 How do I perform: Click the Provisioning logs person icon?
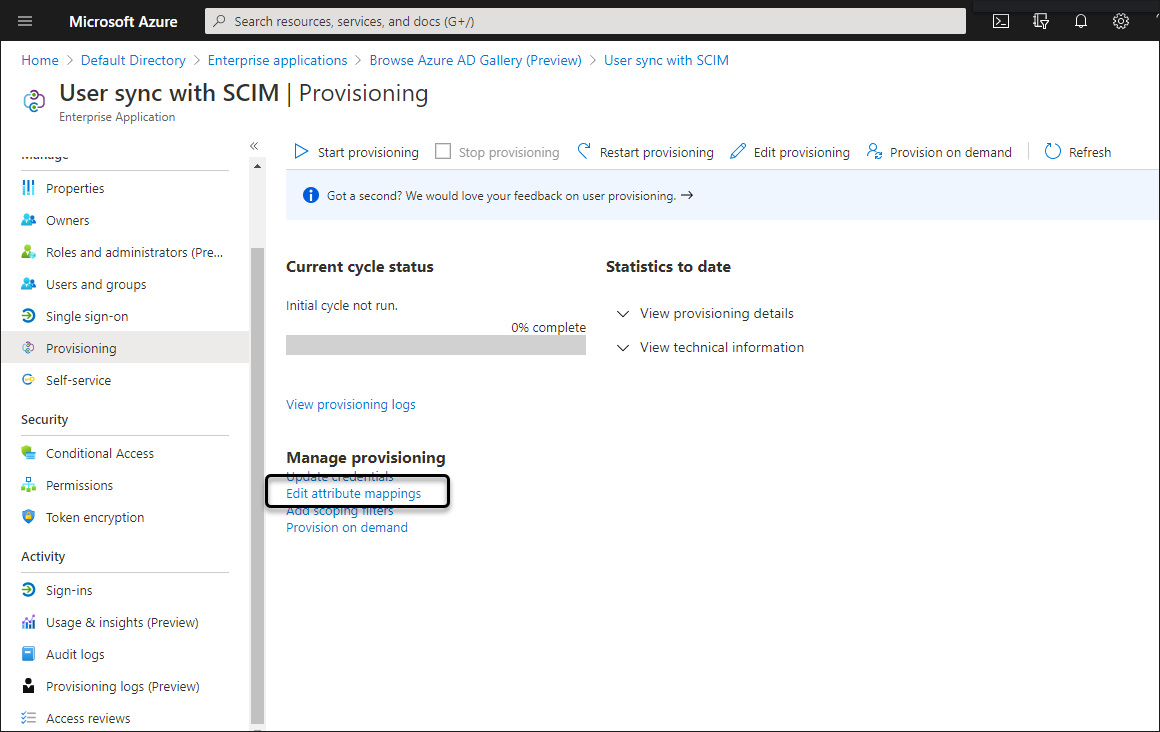tap(29, 685)
